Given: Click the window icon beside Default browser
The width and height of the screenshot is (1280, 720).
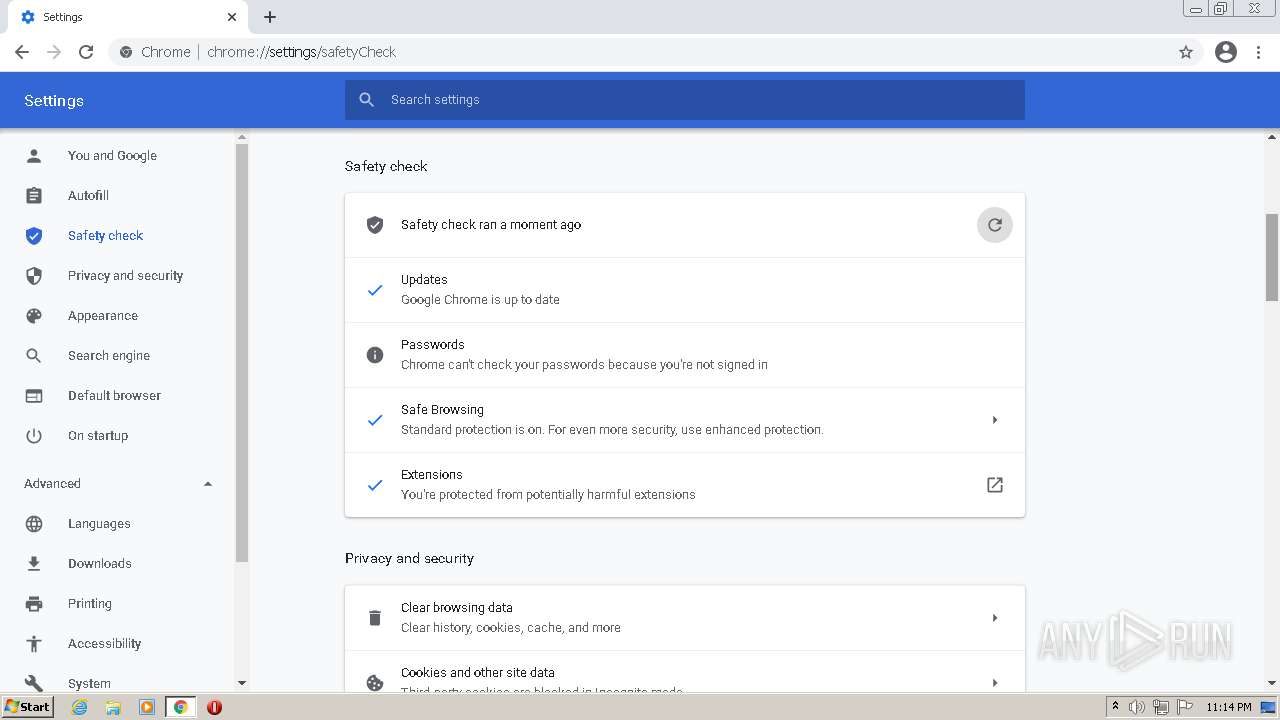Looking at the screenshot, I should [34, 396].
